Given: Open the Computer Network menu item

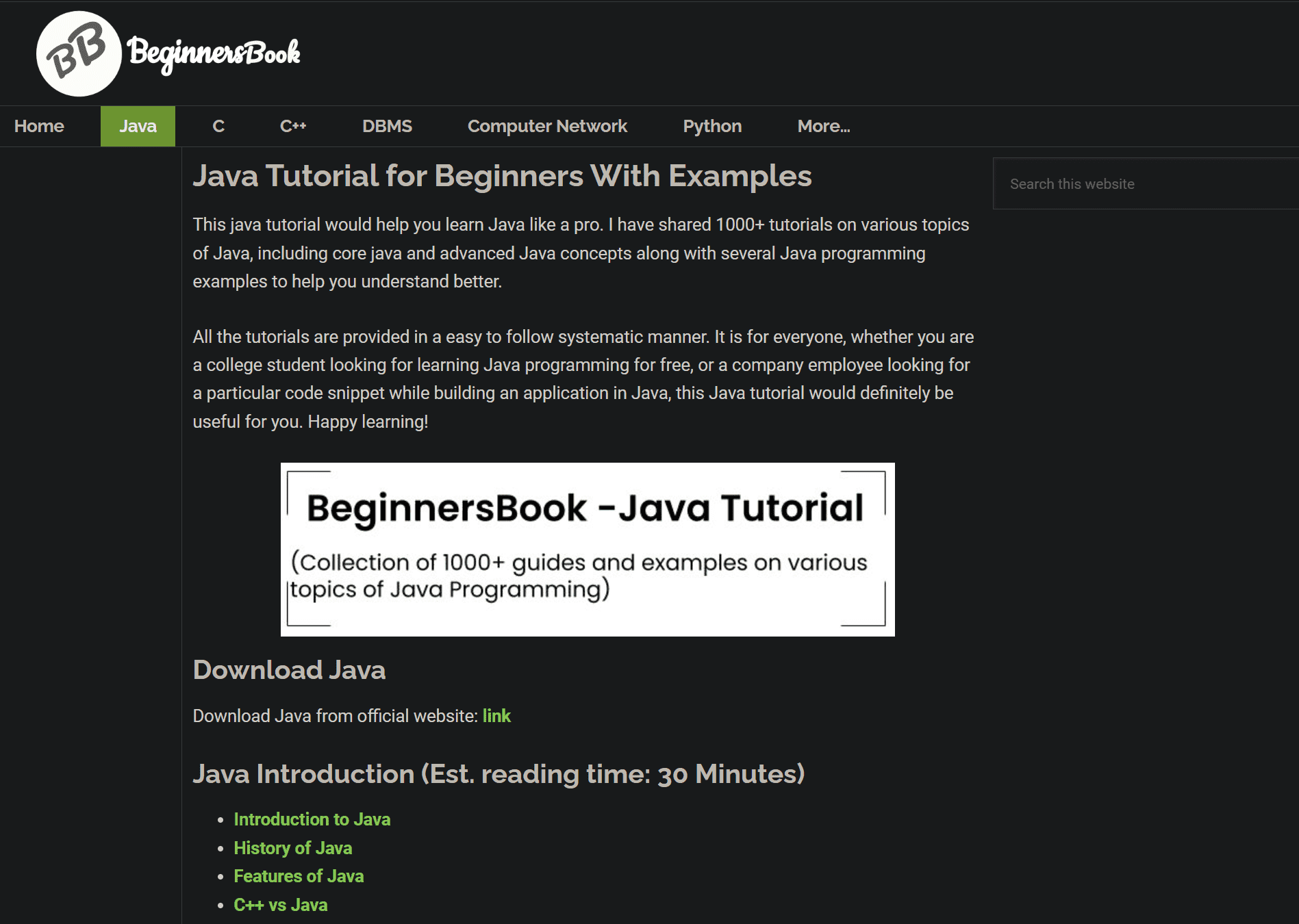Looking at the screenshot, I should tap(547, 127).
